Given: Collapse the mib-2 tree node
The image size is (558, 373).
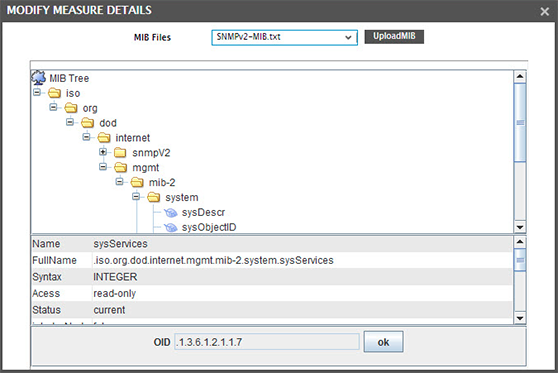Looking at the screenshot, I should point(120,182).
